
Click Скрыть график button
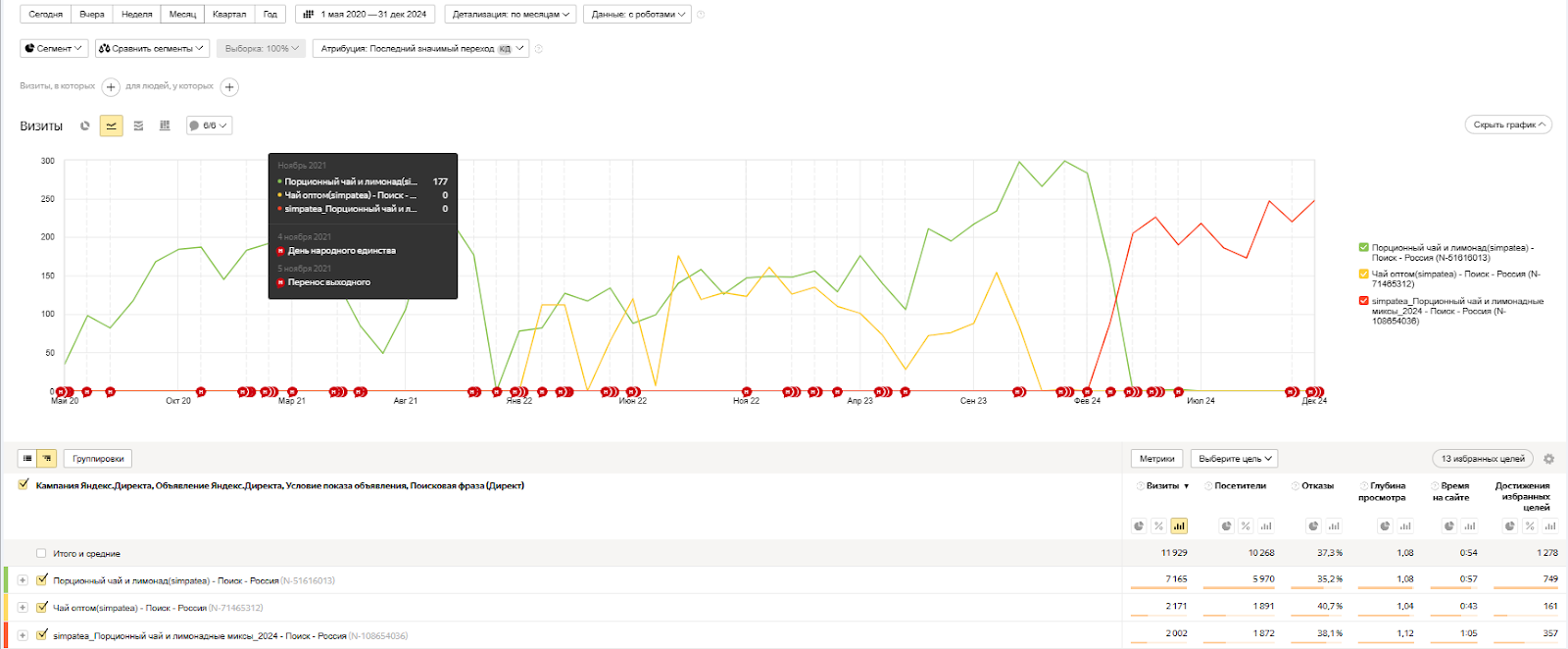click(1509, 125)
